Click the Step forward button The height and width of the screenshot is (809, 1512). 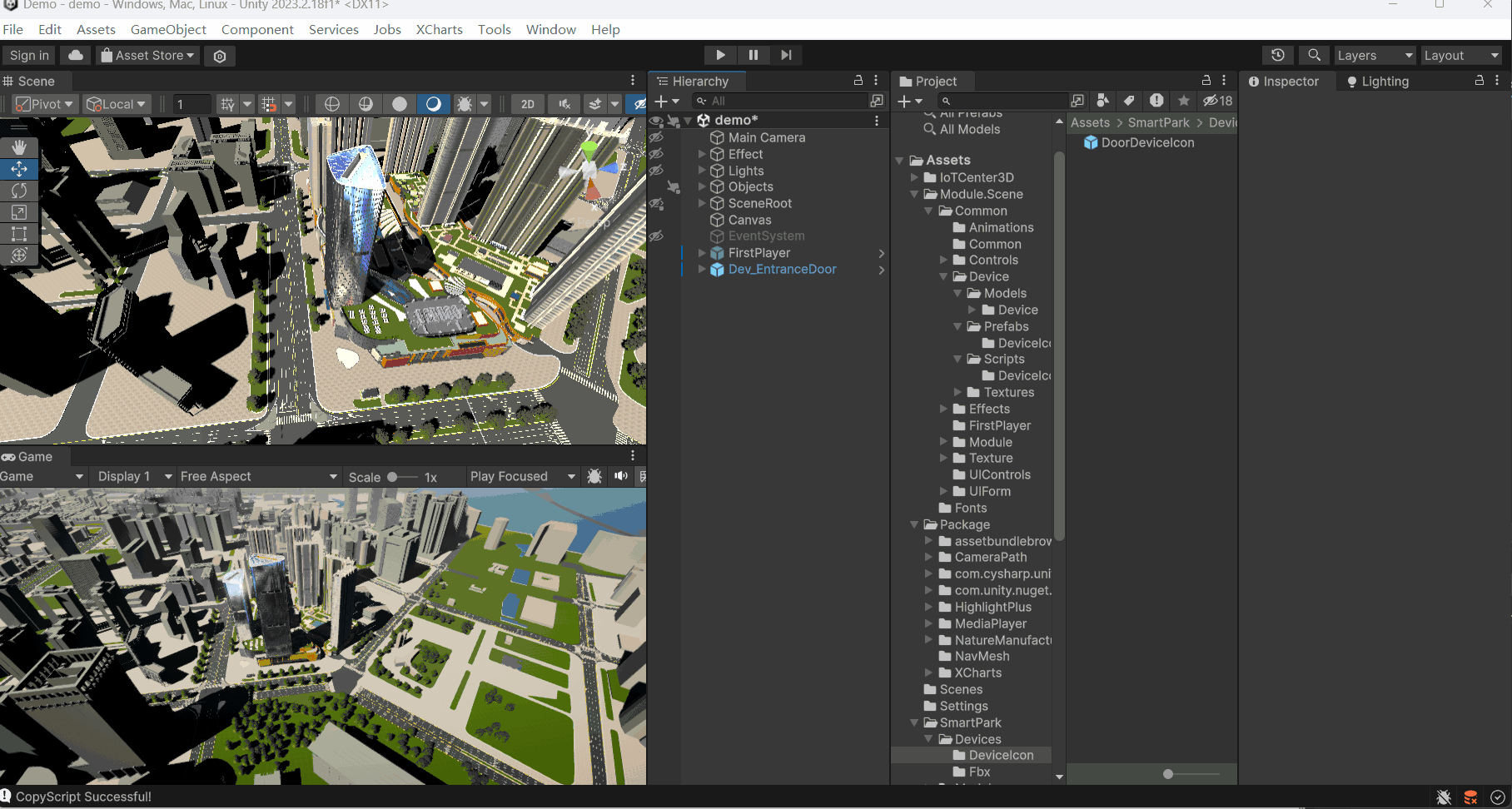786,55
